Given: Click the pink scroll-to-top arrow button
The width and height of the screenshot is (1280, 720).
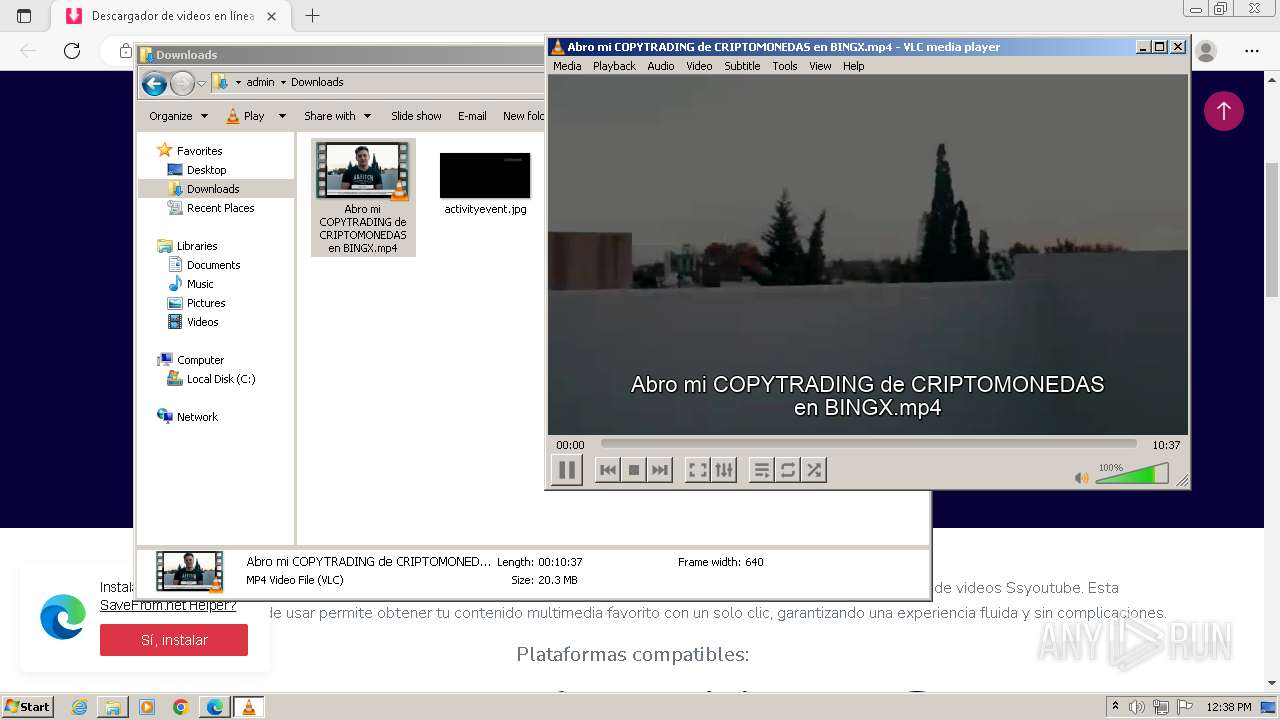Looking at the screenshot, I should pos(1223,111).
